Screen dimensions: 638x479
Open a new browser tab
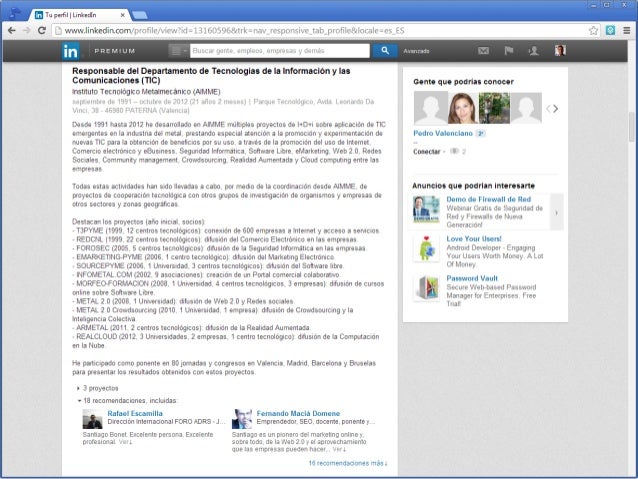(x=140, y=15)
